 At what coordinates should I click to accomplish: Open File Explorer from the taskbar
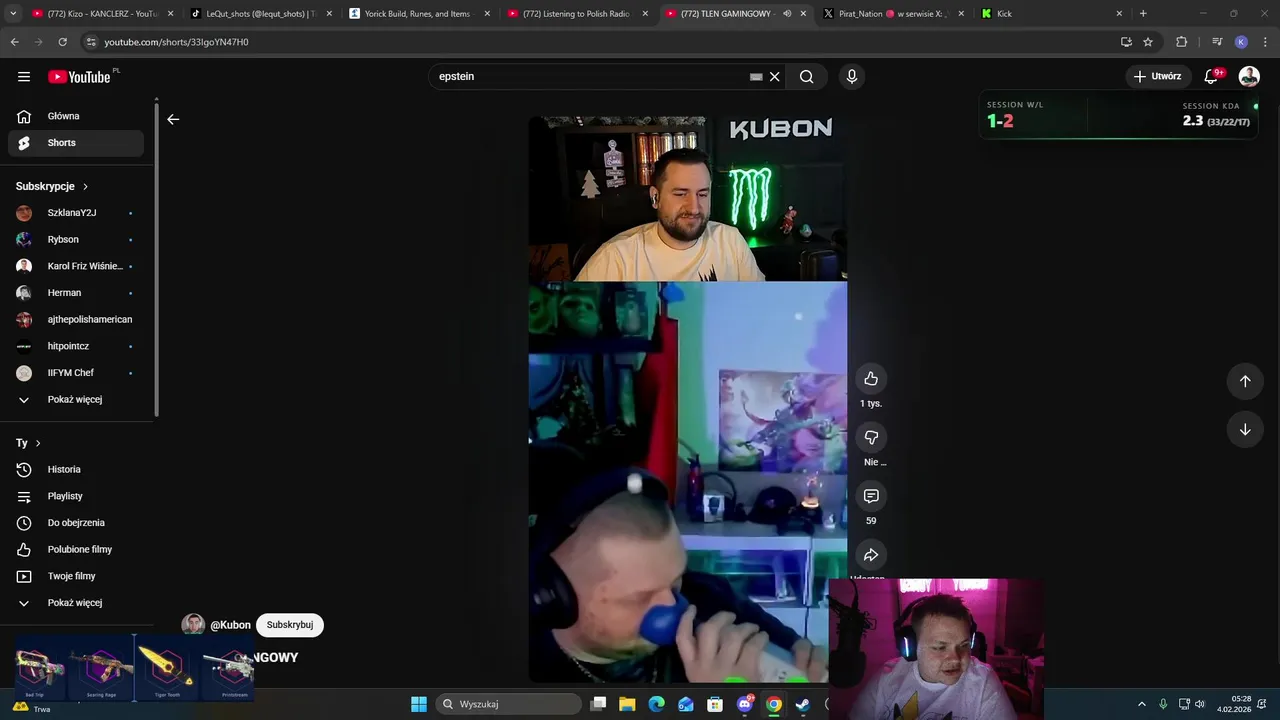627,704
